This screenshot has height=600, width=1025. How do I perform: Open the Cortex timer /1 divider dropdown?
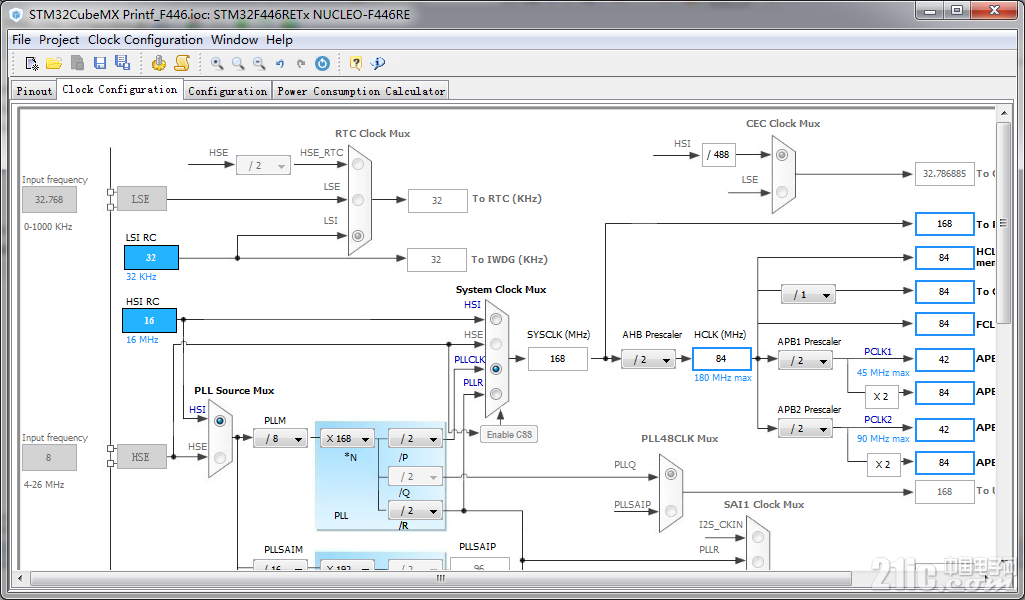point(808,295)
